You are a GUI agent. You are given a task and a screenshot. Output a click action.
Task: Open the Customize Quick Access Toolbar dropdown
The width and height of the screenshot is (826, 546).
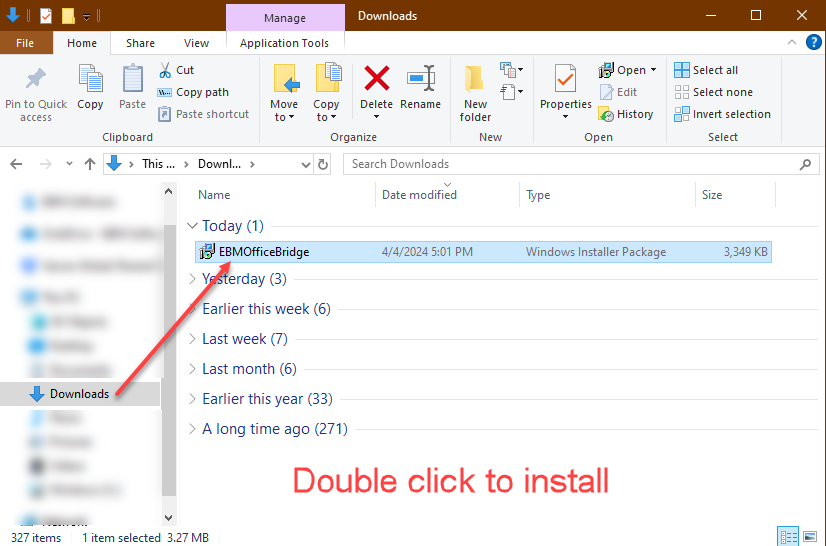pos(86,17)
